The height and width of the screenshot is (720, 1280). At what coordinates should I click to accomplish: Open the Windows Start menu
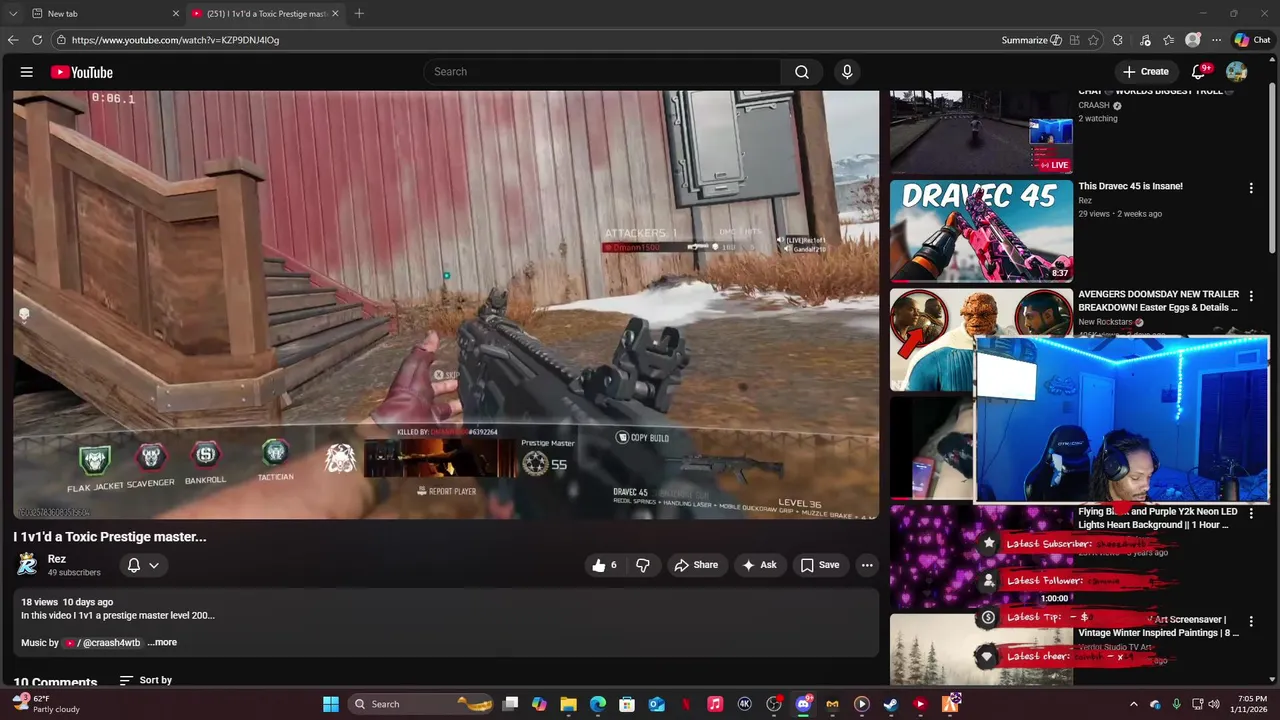[x=331, y=704]
